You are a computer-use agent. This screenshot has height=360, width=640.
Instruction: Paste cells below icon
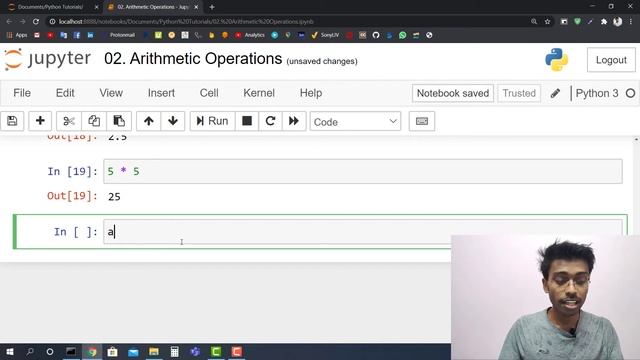[119, 121]
